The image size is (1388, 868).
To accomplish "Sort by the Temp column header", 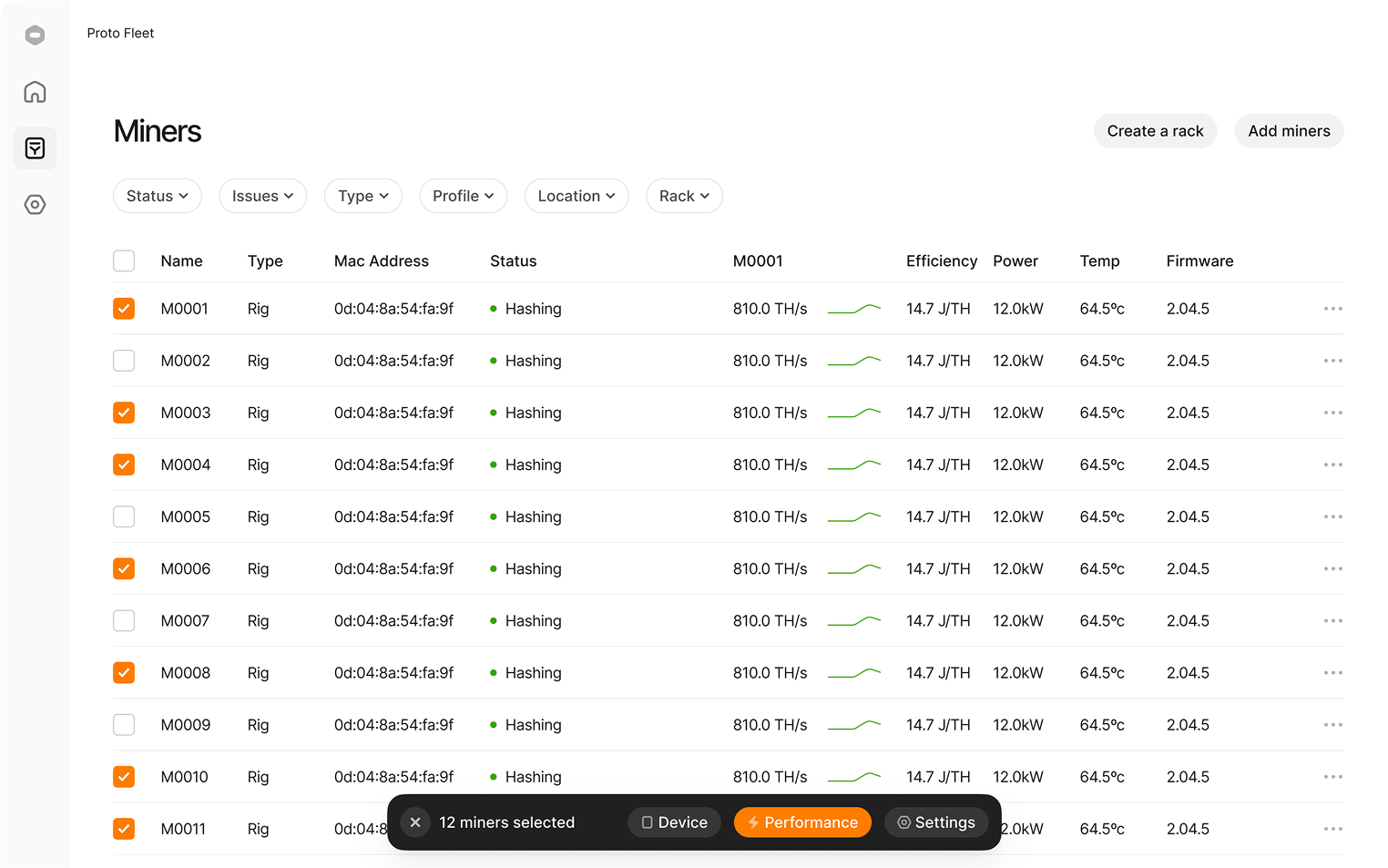I will [x=1100, y=261].
